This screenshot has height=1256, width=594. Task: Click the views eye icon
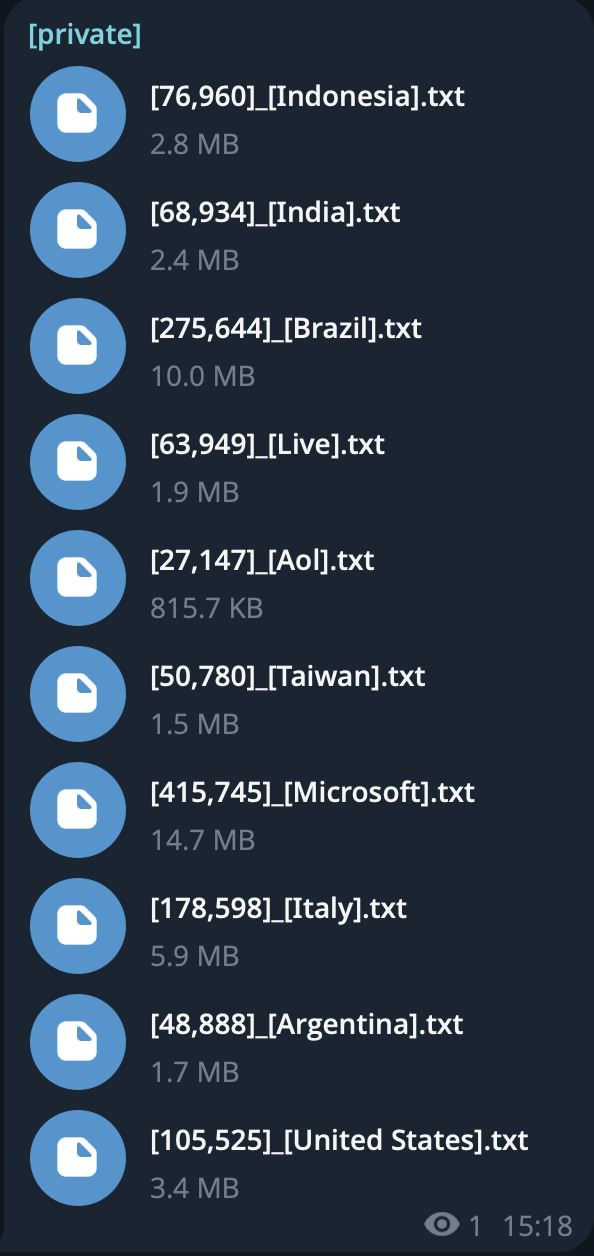(x=442, y=1225)
